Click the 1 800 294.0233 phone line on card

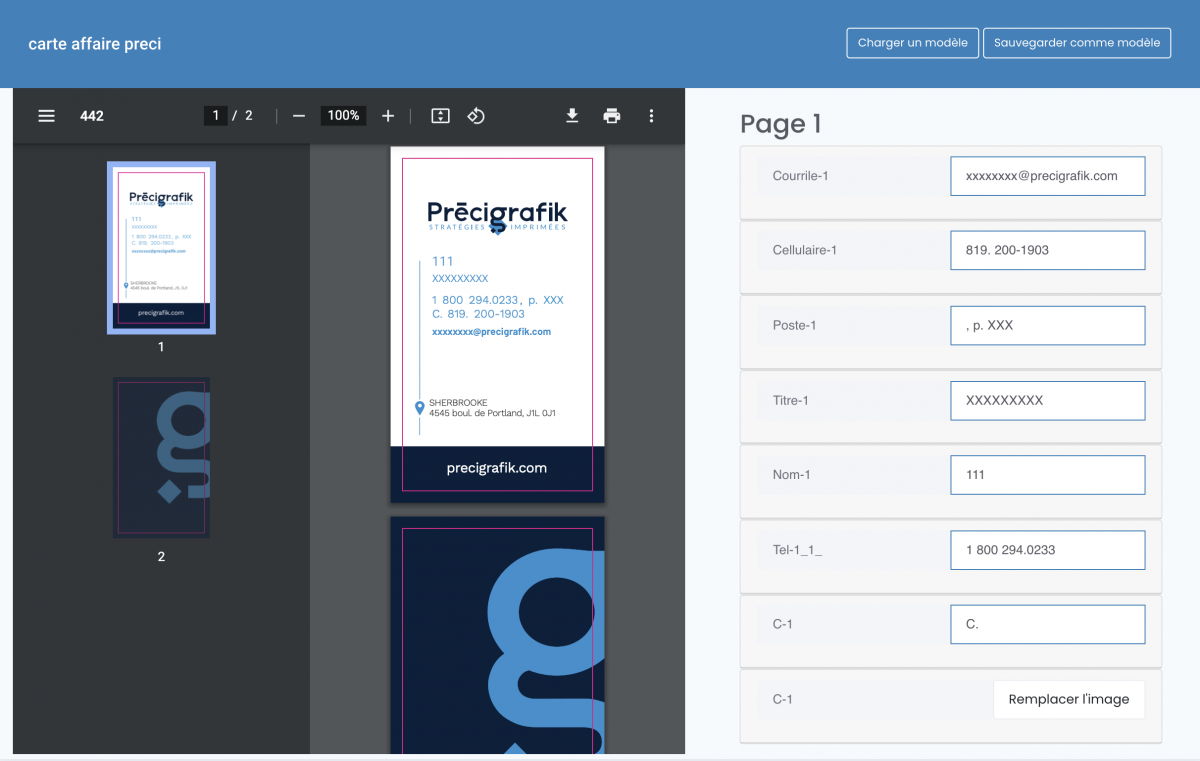[x=498, y=300]
